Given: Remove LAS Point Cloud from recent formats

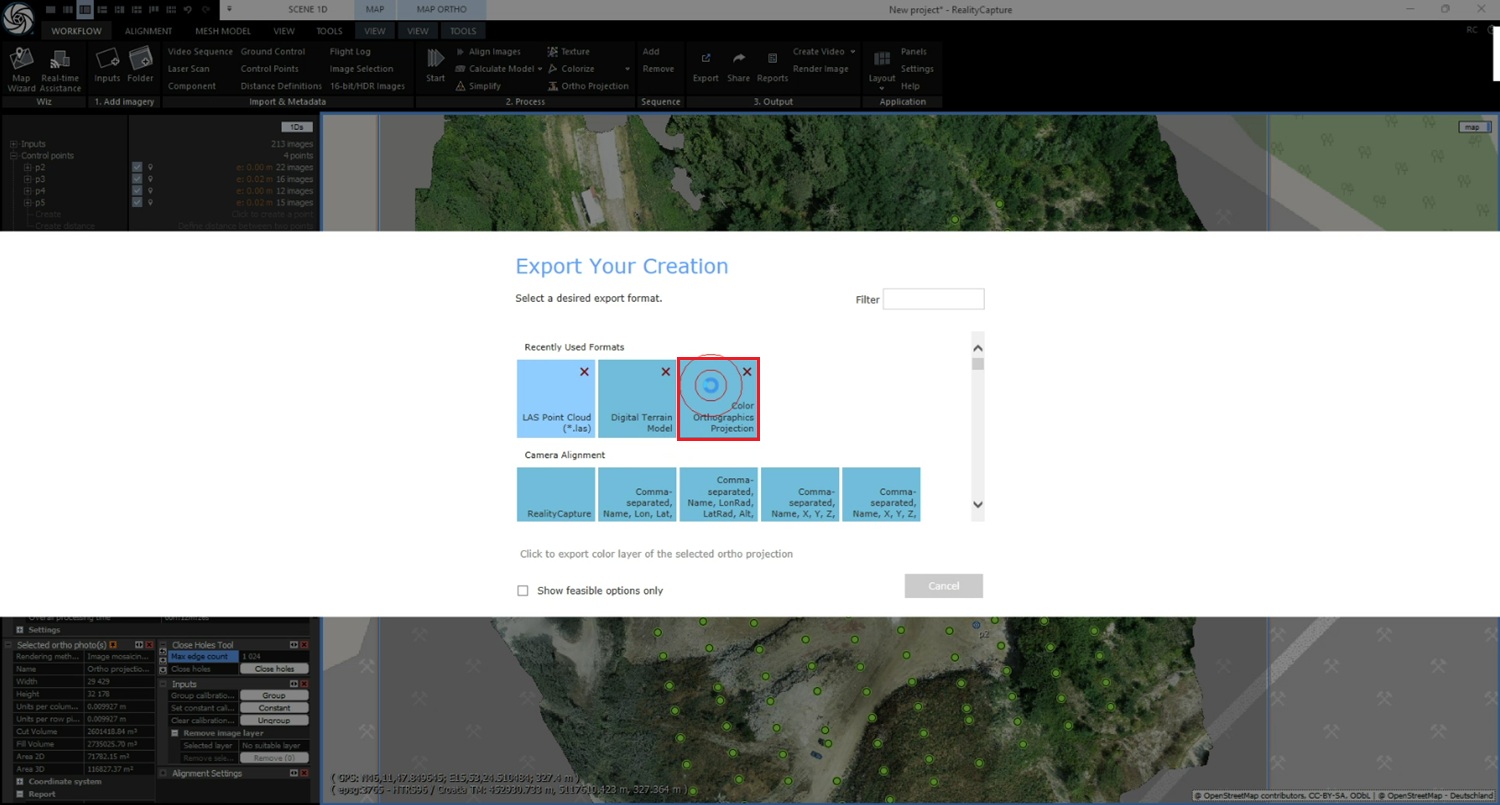Looking at the screenshot, I should pyautogui.click(x=584, y=372).
